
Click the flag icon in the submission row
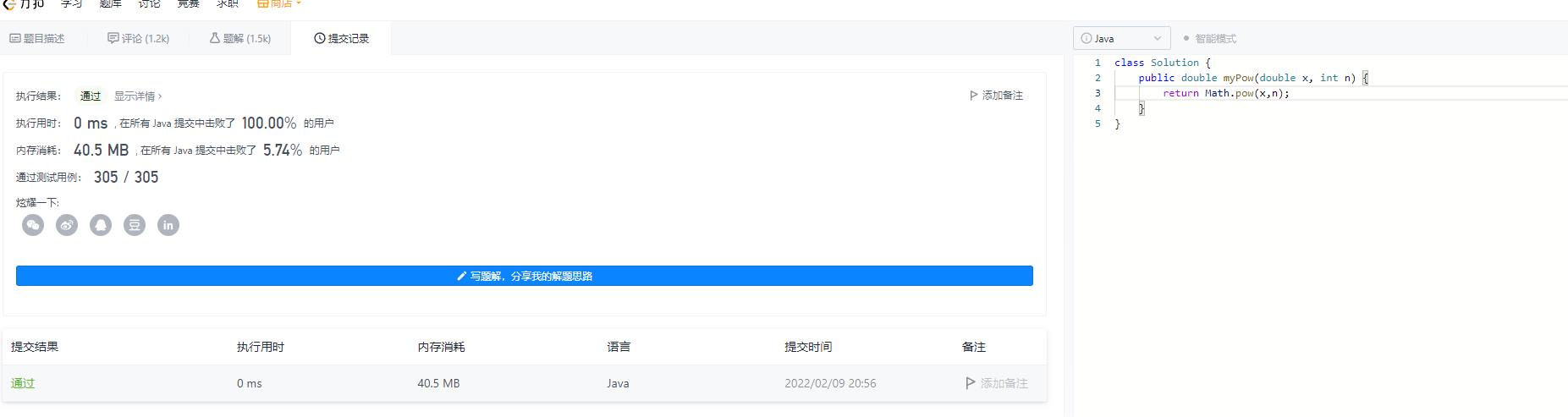coord(971,383)
